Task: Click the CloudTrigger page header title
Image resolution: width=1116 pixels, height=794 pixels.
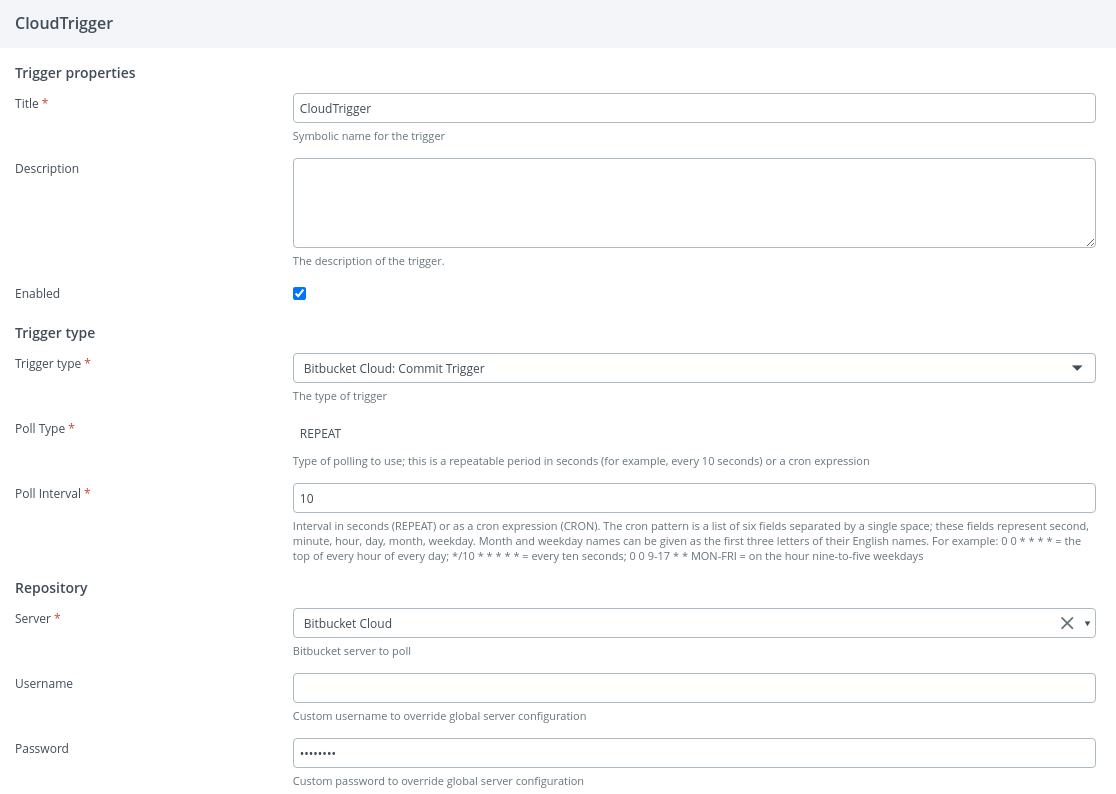Action: point(64,24)
